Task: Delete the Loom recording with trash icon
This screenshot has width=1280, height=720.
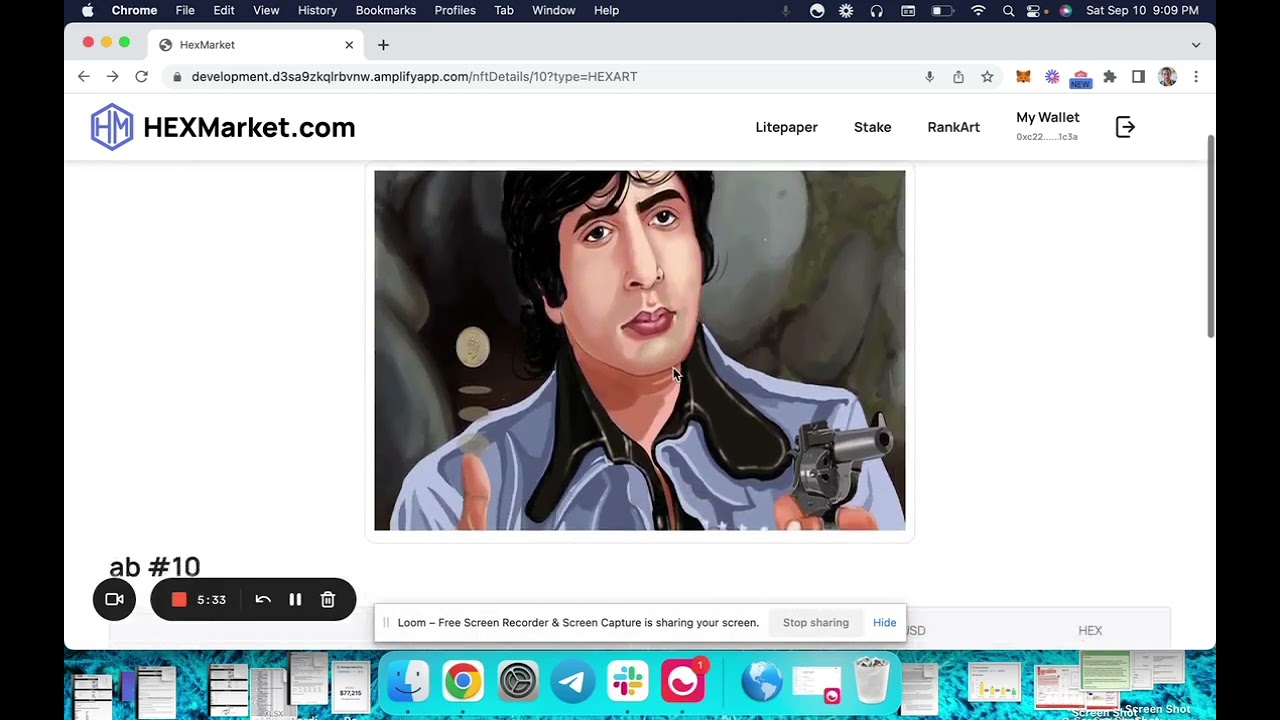Action: (x=327, y=599)
